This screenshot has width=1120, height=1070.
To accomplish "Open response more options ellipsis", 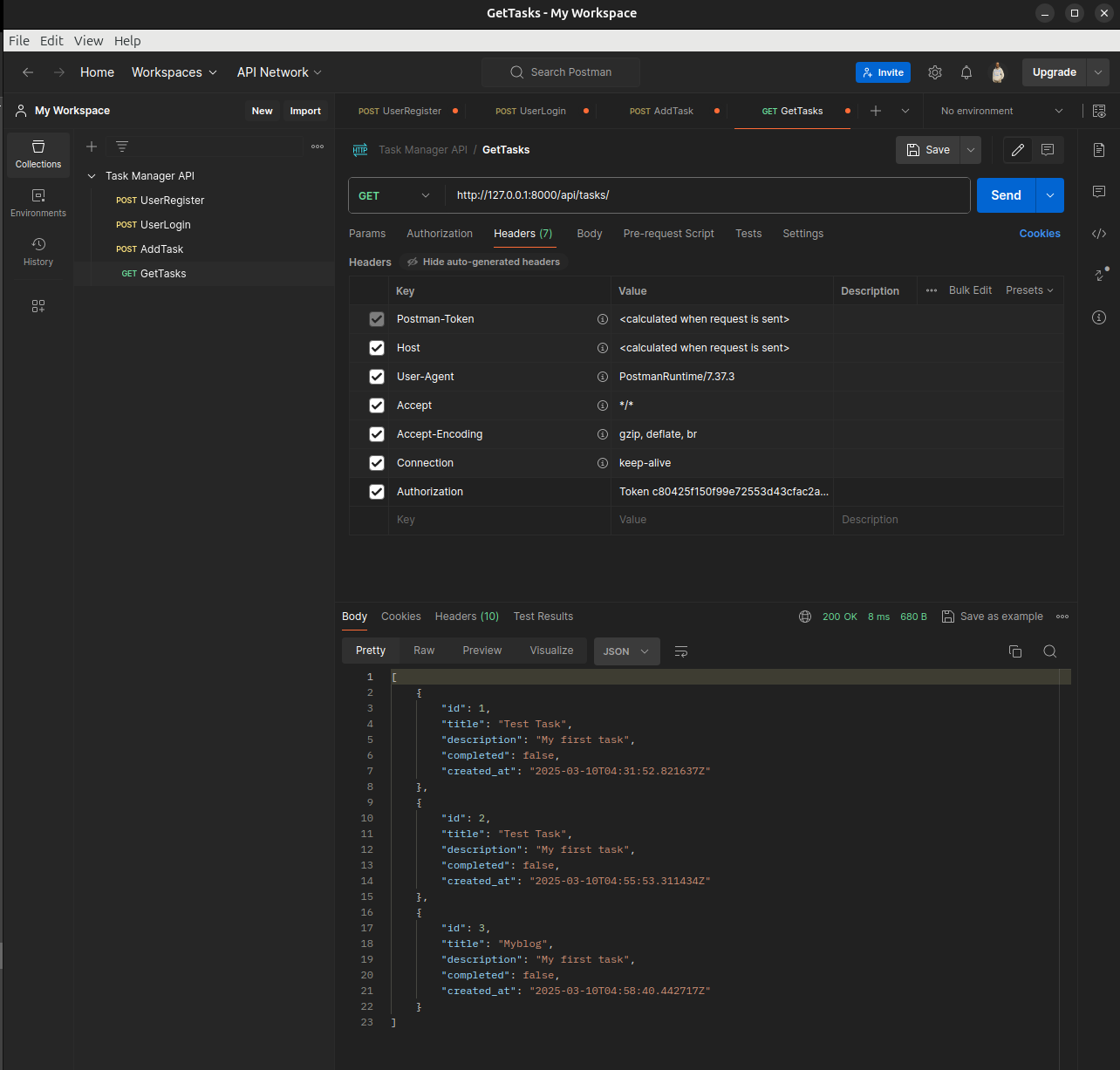I will coord(1062,617).
